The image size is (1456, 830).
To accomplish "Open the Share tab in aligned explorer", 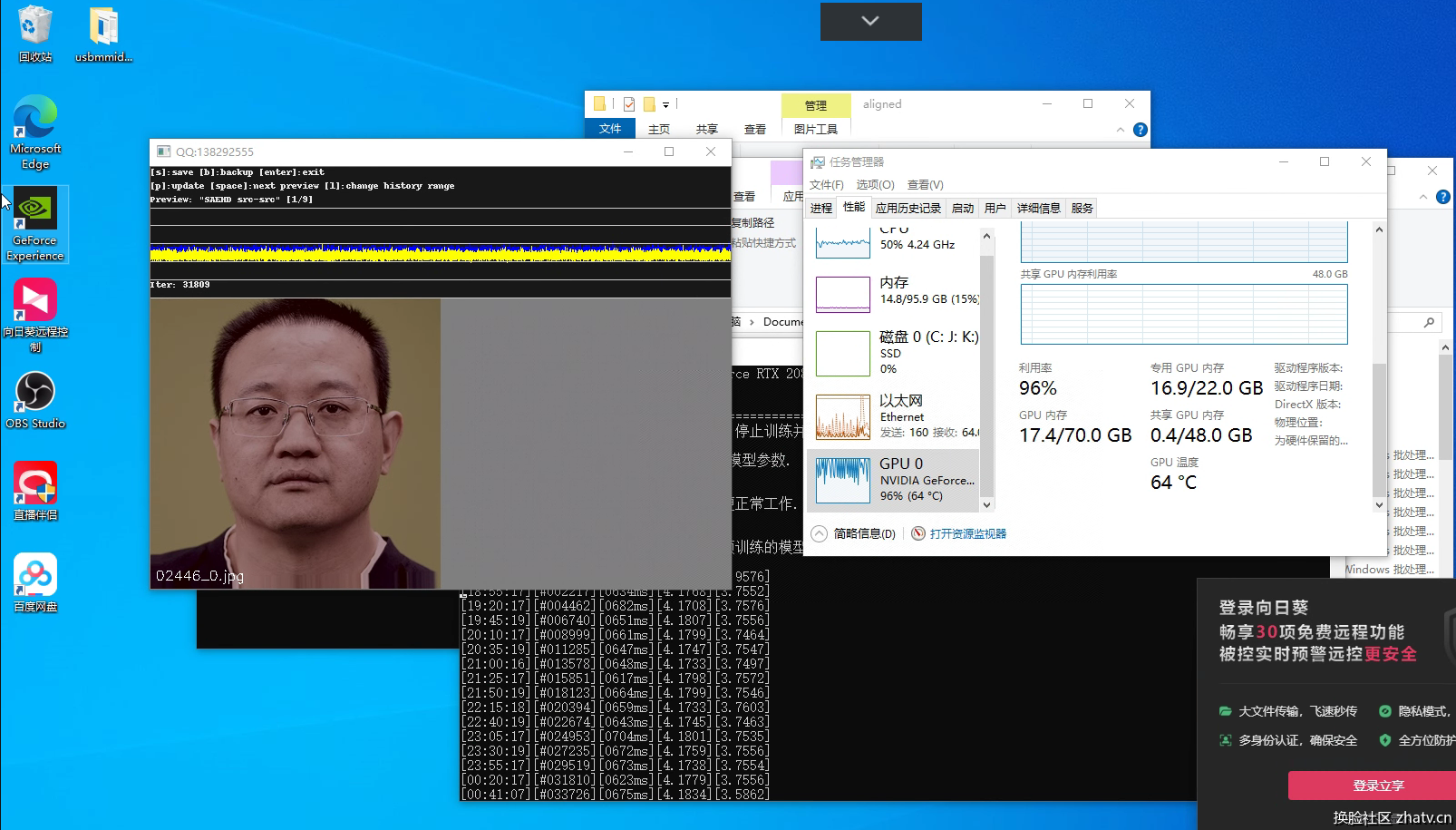I will tap(707, 129).
